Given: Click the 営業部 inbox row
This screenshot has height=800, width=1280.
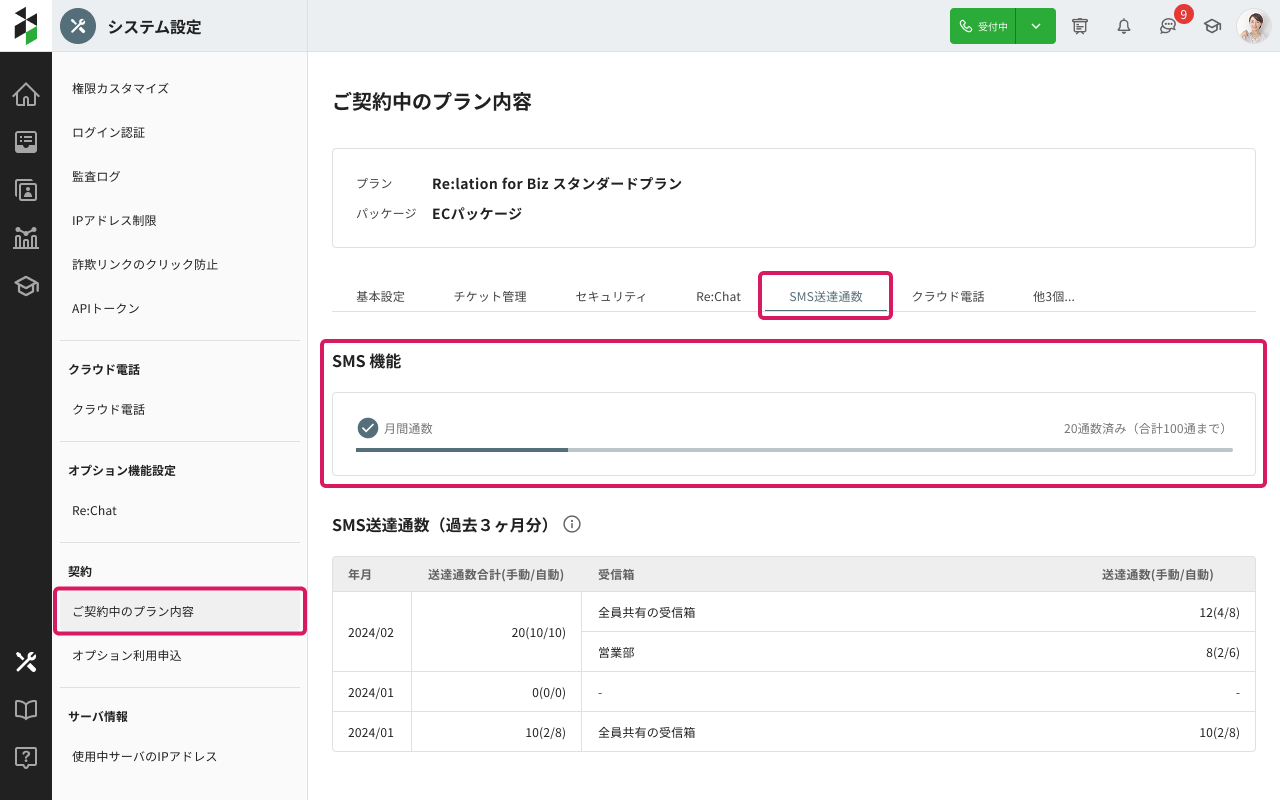Looking at the screenshot, I should pos(918,652).
